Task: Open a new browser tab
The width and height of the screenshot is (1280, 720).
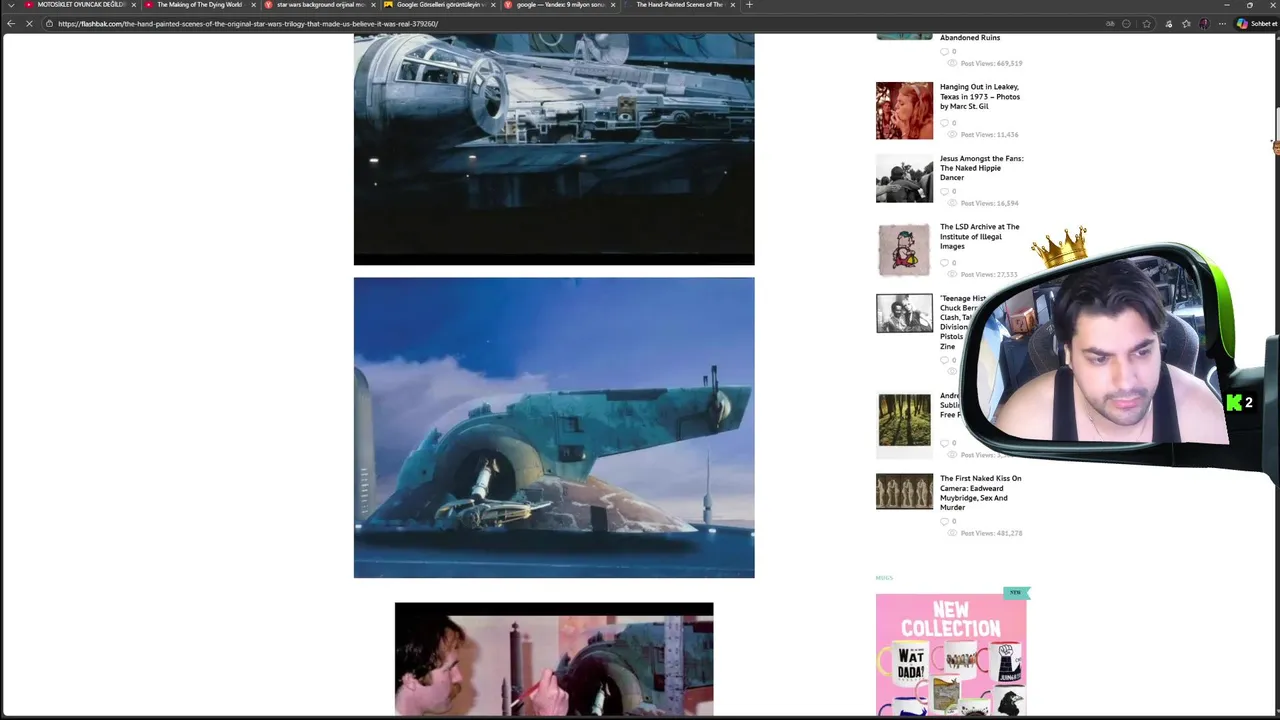Action: (750, 5)
